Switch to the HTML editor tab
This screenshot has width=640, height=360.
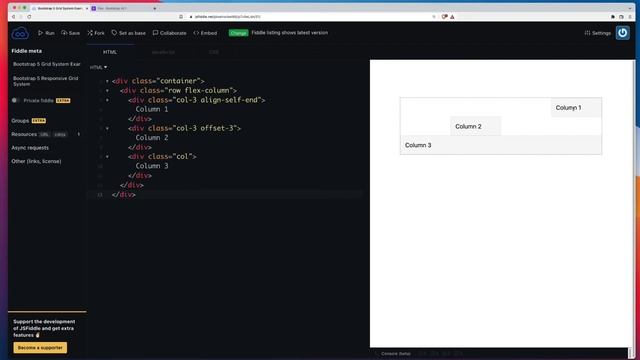click(110, 52)
